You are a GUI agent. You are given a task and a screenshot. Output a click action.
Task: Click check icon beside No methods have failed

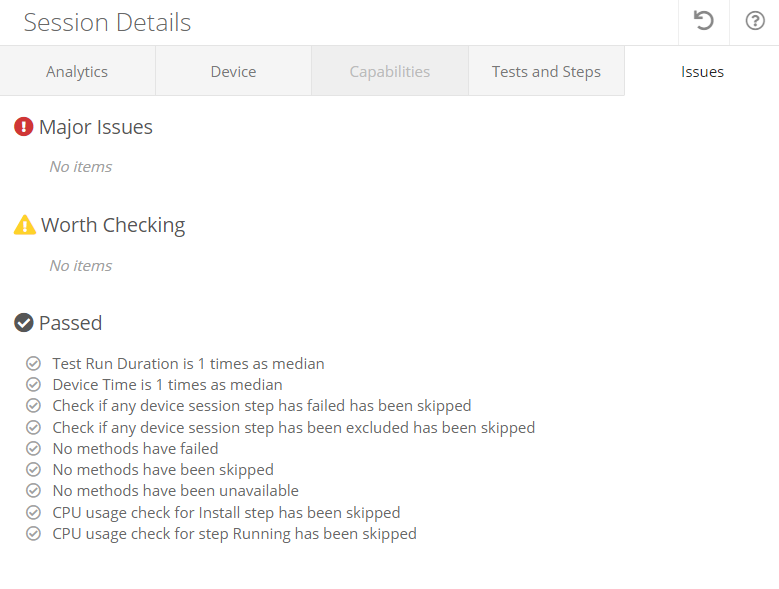pyautogui.click(x=34, y=449)
